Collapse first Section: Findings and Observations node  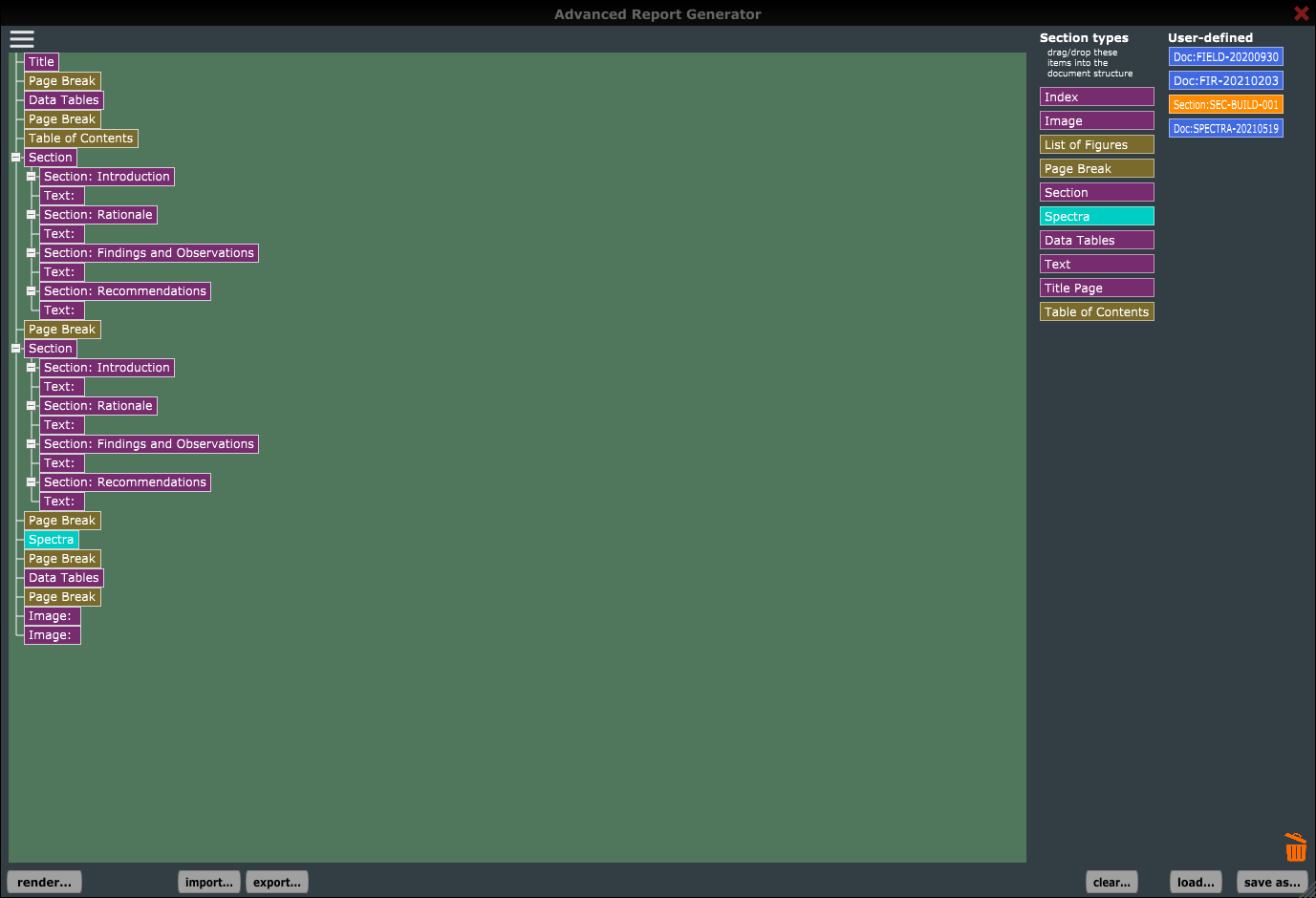(x=31, y=252)
